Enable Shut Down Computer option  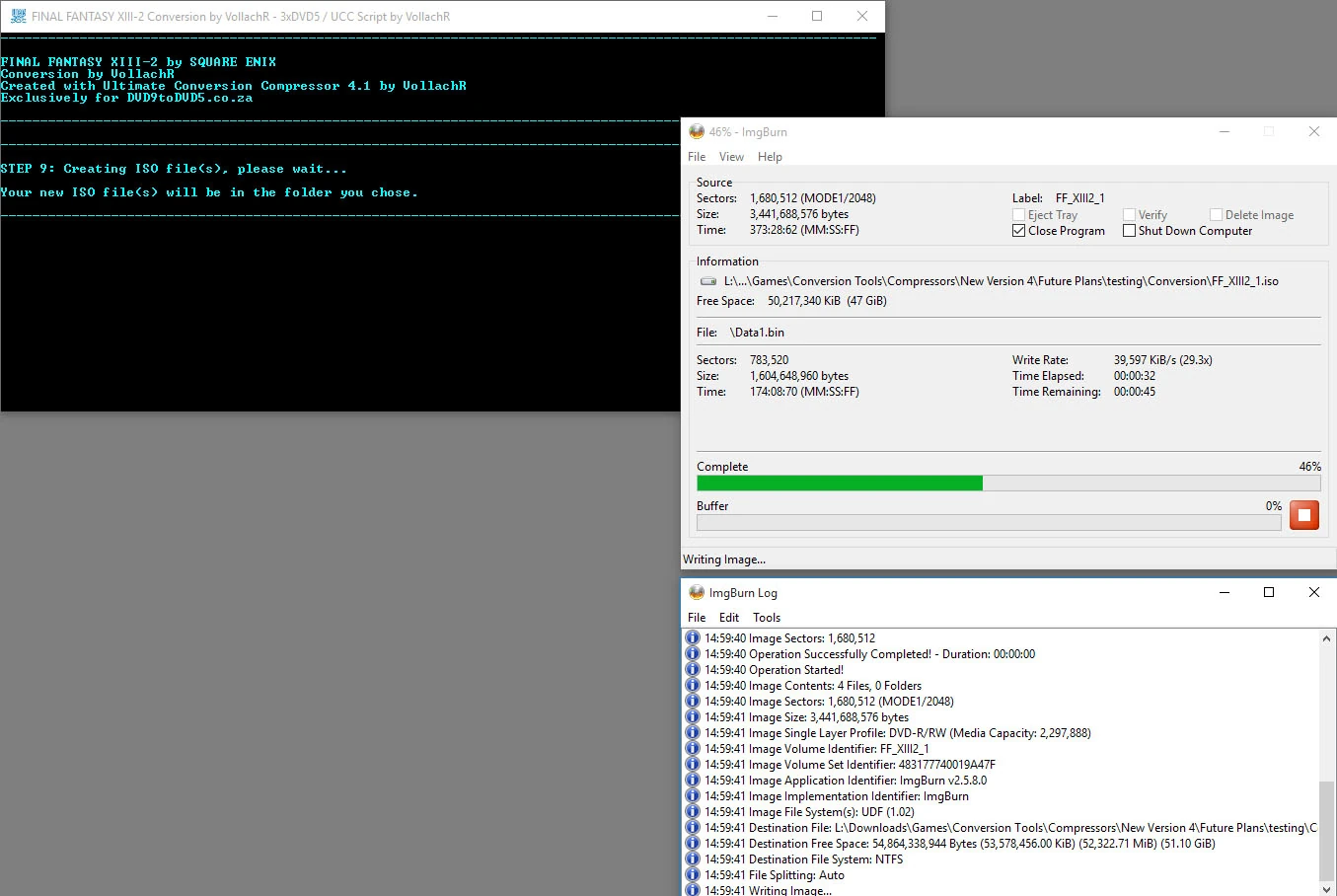1129,230
